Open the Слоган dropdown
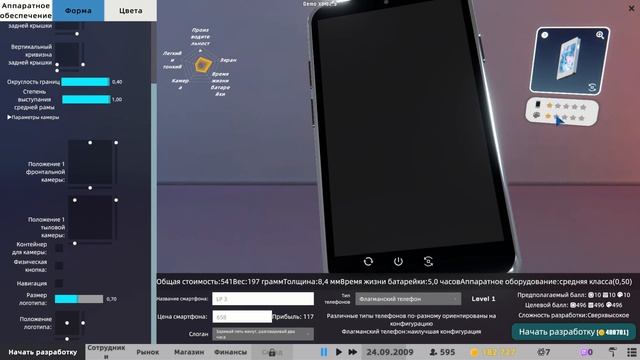The image size is (640, 360). click(x=263, y=334)
